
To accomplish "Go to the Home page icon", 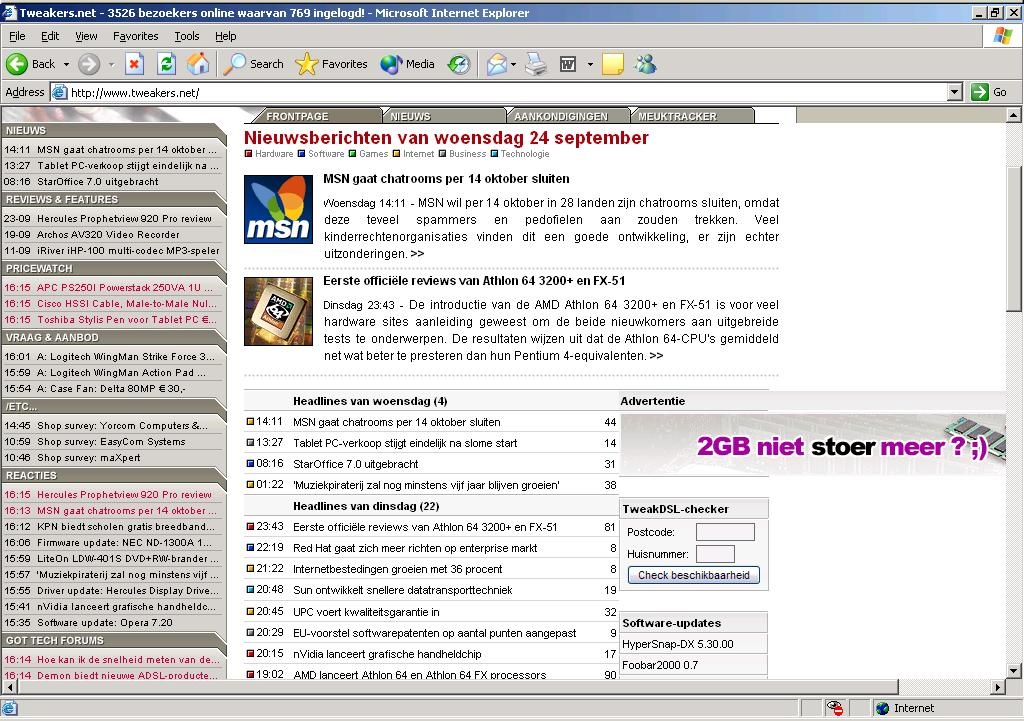I will pyautogui.click(x=198, y=64).
